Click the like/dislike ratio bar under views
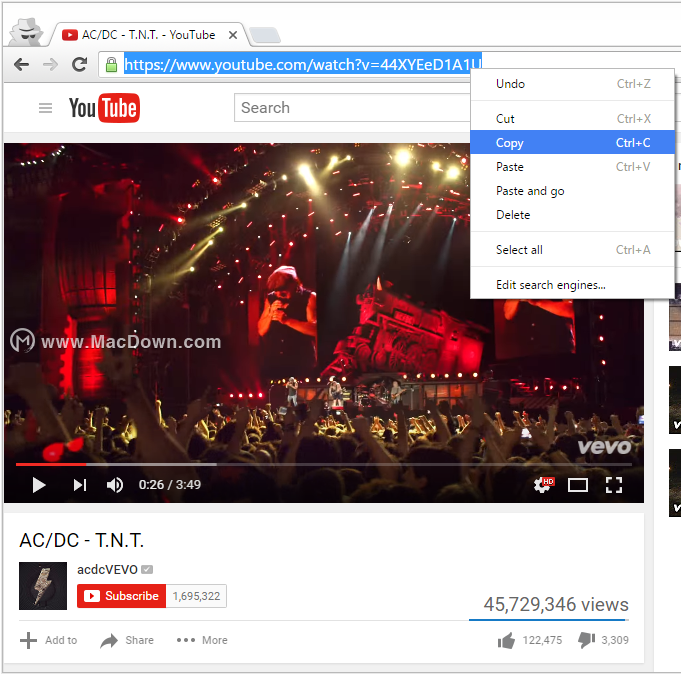Screen dimensions: 681x683 (549, 619)
